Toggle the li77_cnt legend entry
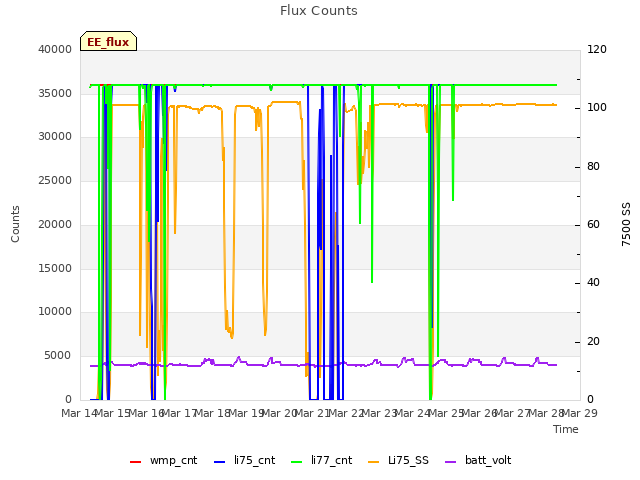The width and height of the screenshot is (640, 480). pos(322,460)
